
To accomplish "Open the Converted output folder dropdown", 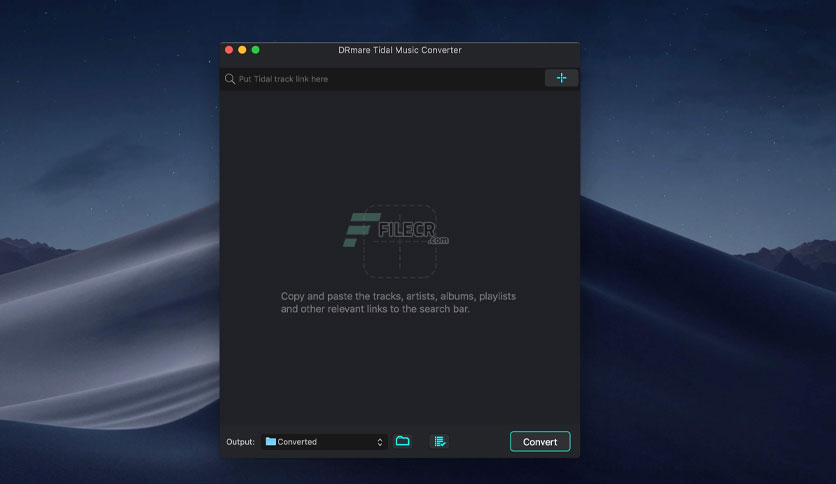I will 324,442.
